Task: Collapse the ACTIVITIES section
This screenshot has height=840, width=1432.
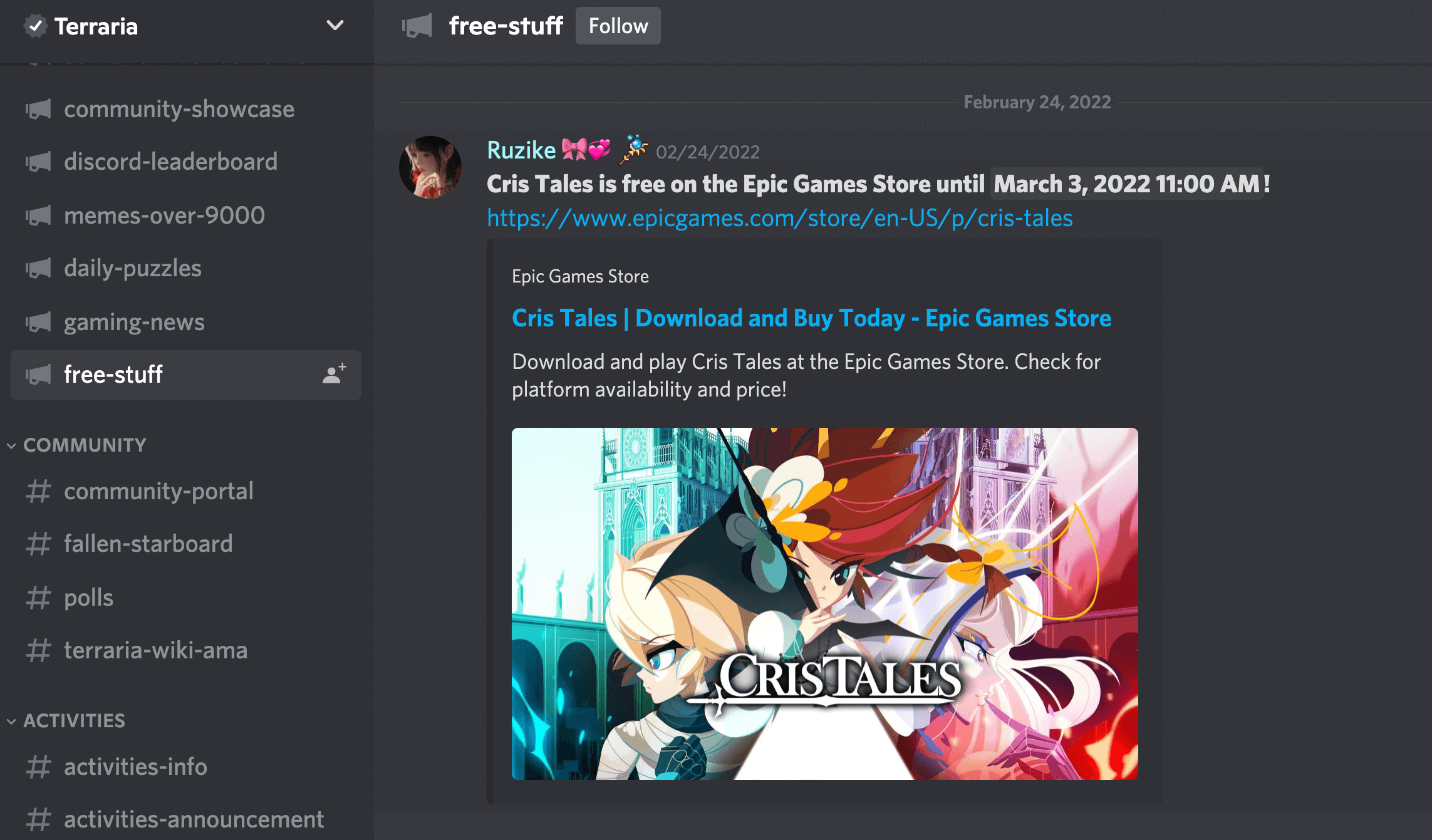Action: pyautogui.click(x=74, y=720)
